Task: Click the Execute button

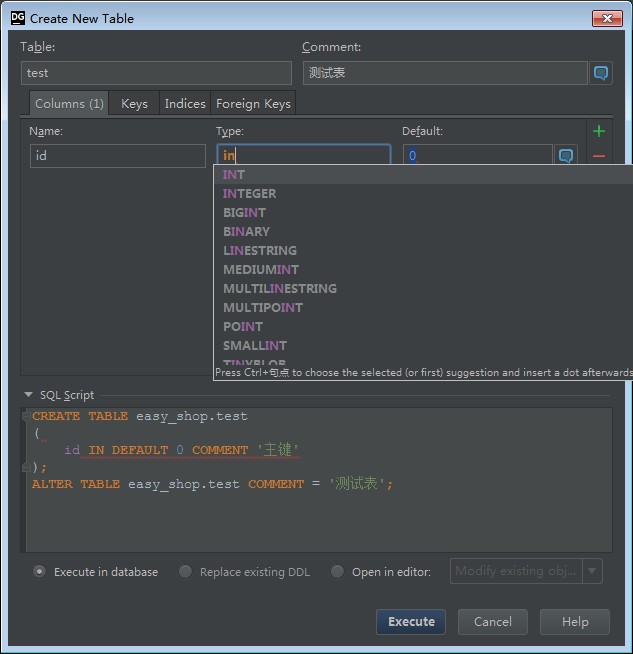Action: [411, 621]
